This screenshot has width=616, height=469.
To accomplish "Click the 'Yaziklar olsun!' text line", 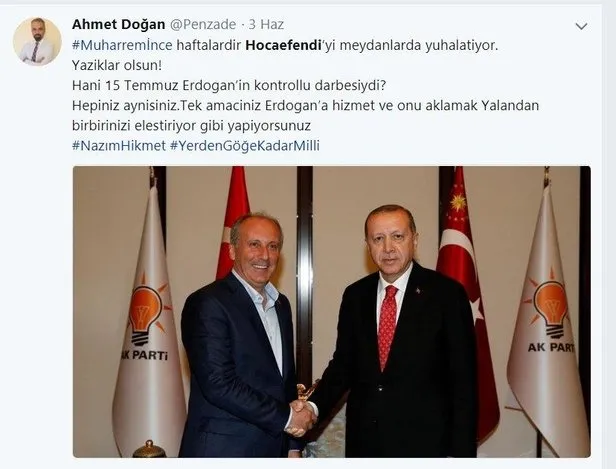I will pyautogui.click(x=117, y=66).
